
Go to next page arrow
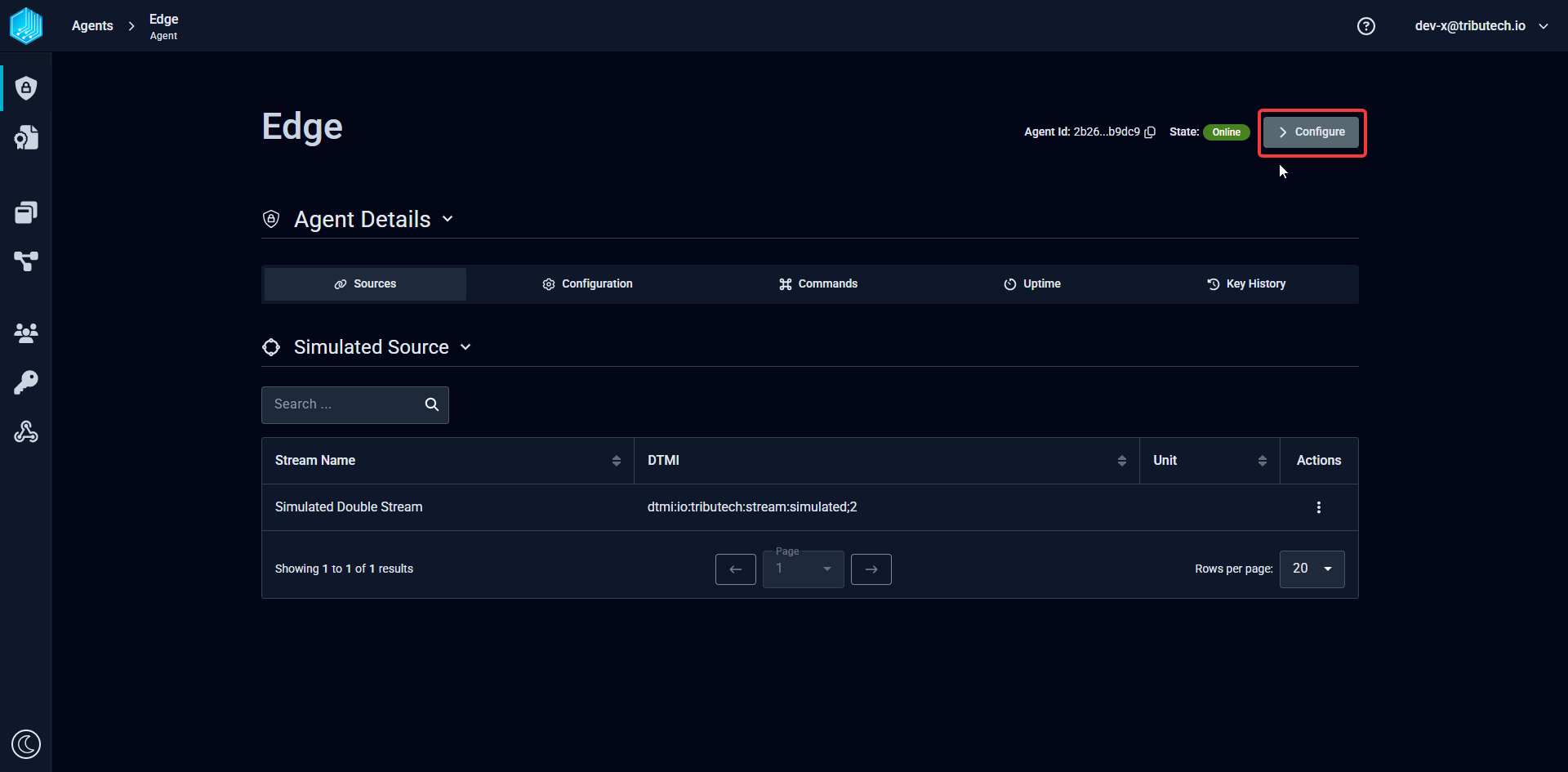click(871, 569)
